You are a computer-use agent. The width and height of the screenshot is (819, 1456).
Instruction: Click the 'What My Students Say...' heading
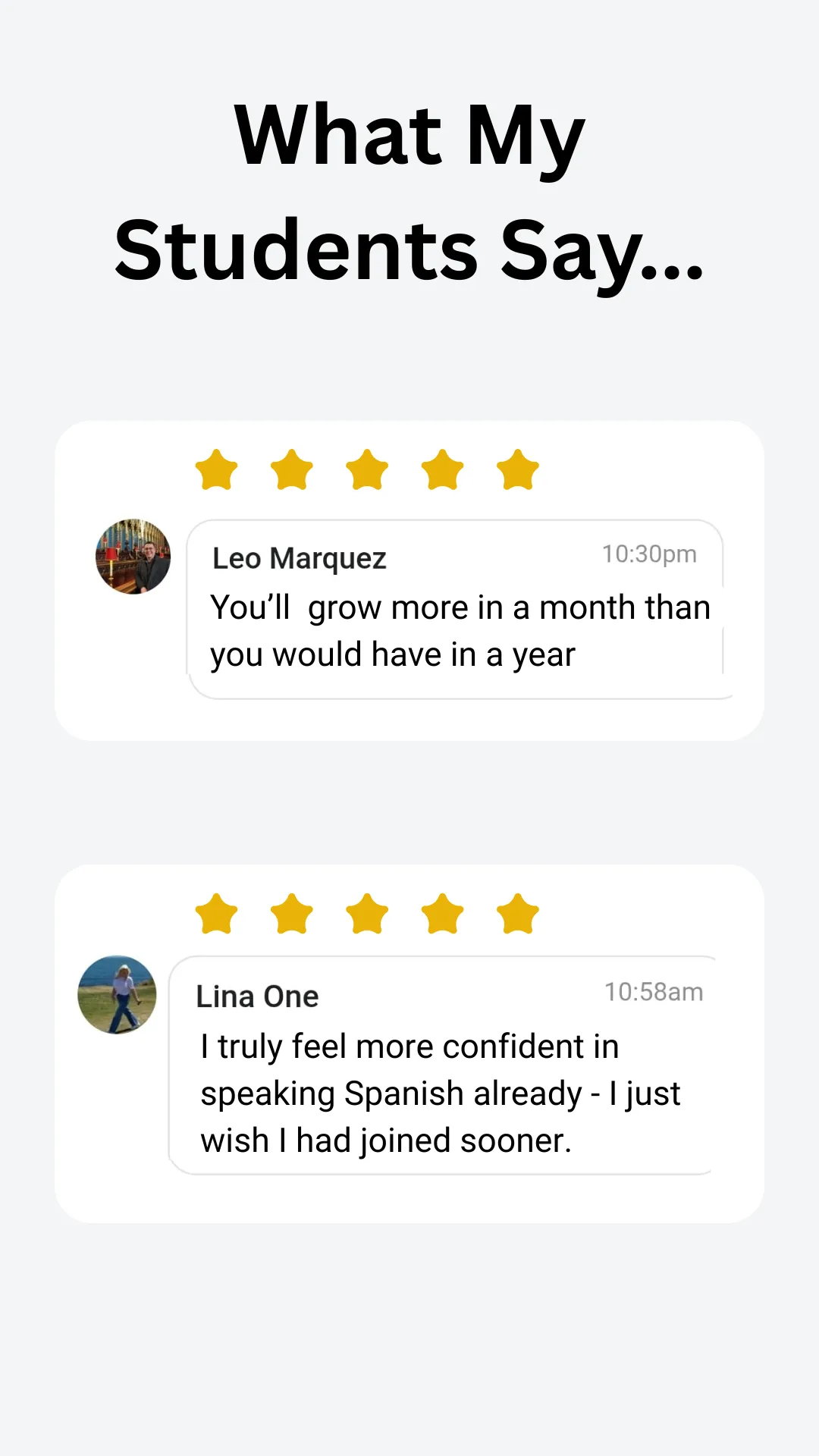409,193
